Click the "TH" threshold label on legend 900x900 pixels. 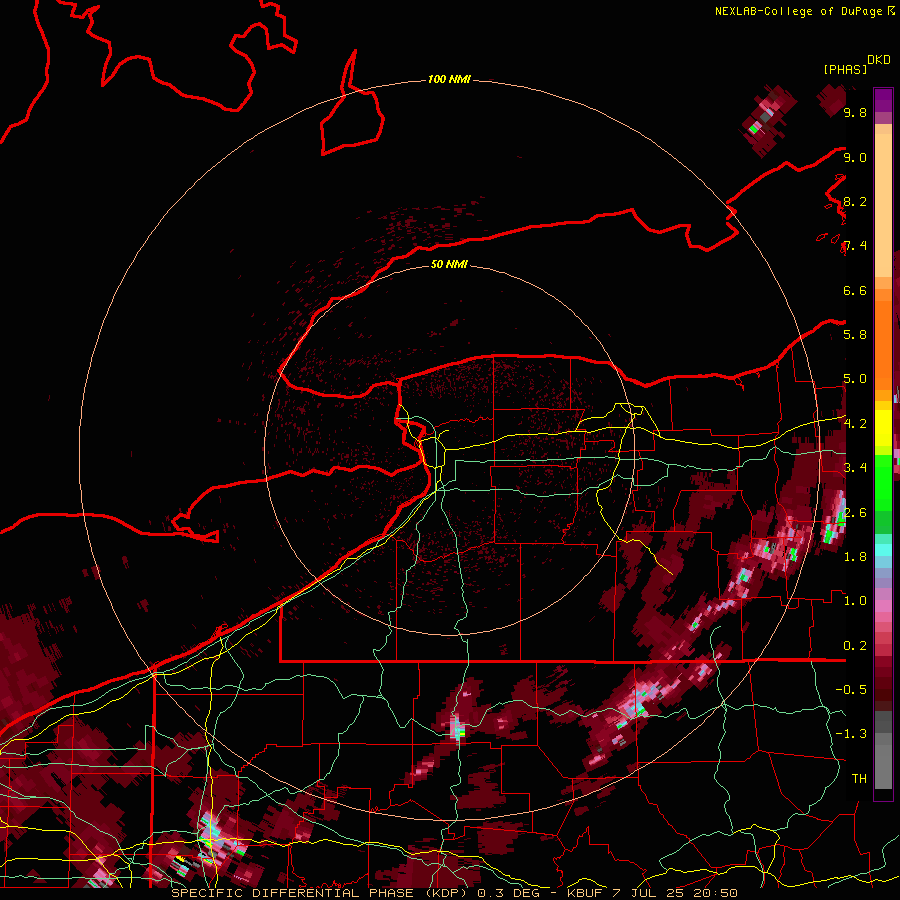[x=859, y=778]
